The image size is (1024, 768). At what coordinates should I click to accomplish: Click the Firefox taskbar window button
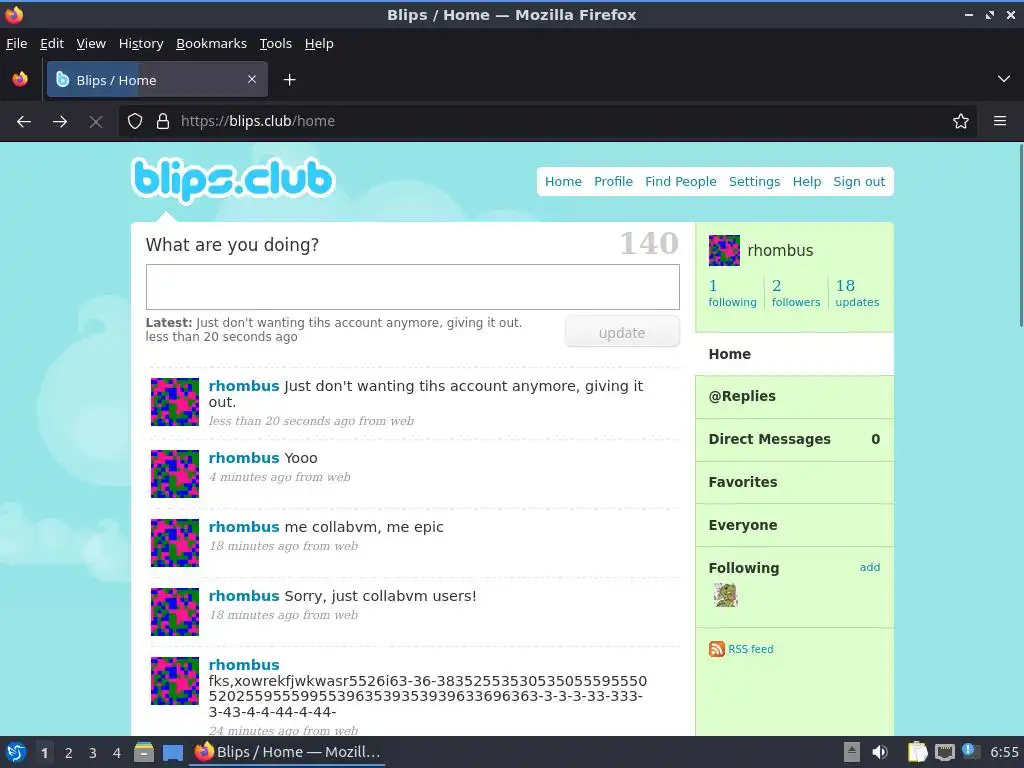coord(287,752)
